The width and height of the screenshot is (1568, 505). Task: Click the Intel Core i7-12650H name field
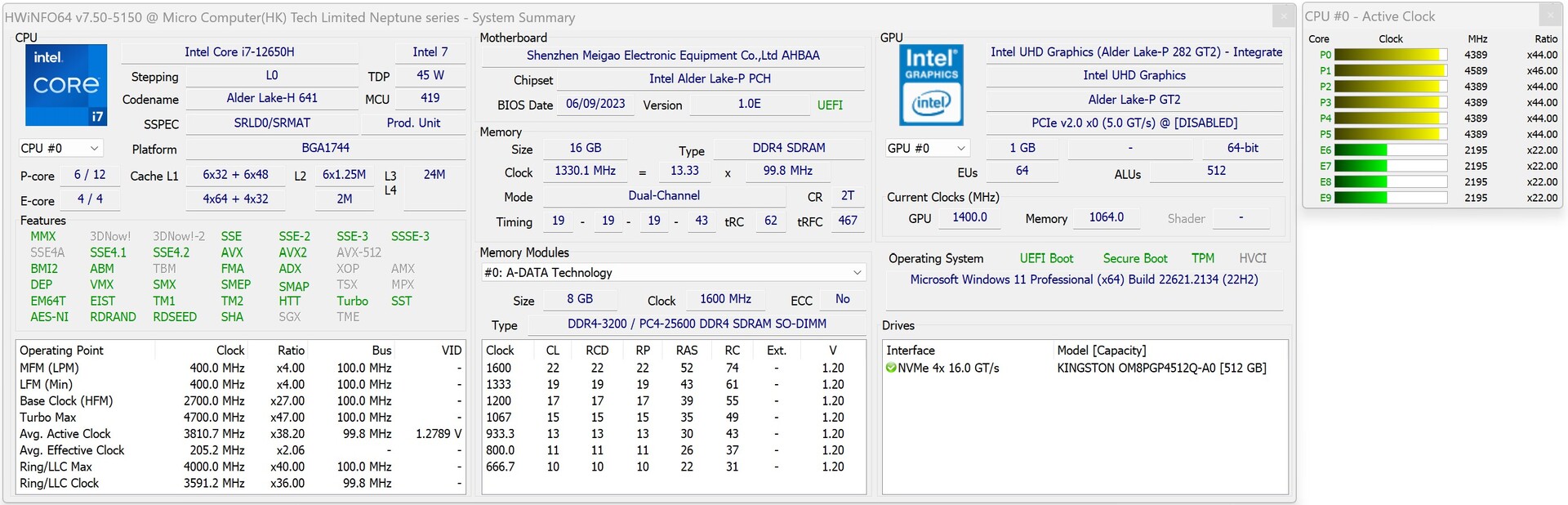tap(239, 52)
